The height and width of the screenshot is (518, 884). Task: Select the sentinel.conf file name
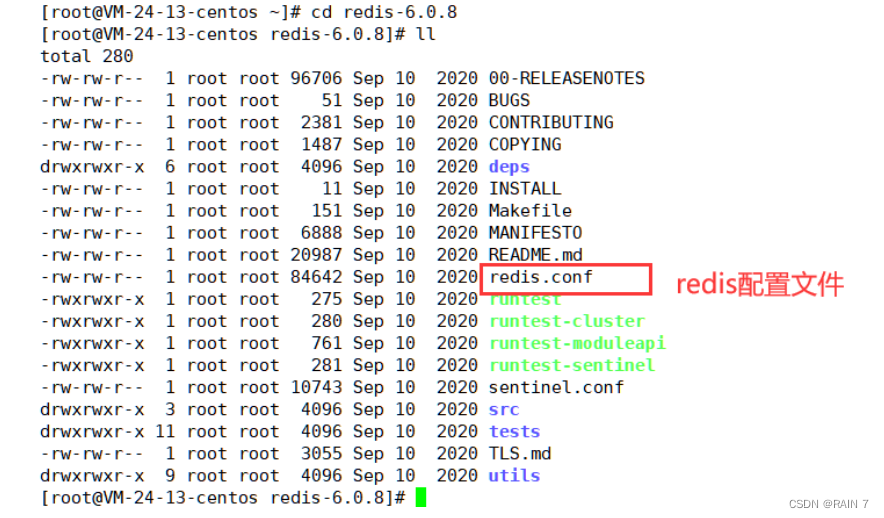[556, 387]
